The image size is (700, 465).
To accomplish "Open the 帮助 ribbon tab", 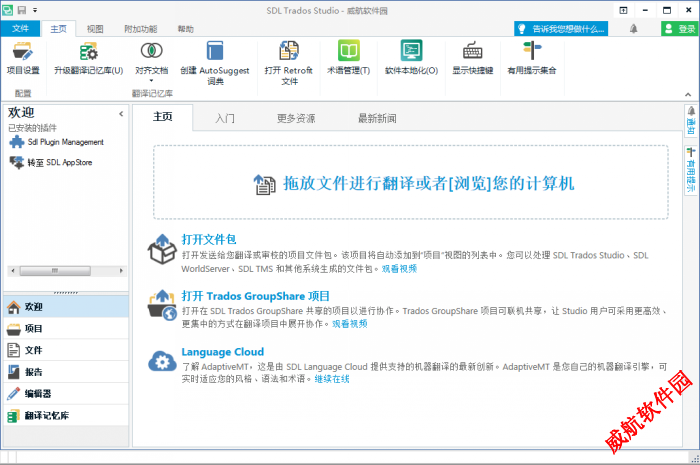I will click(186, 29).
